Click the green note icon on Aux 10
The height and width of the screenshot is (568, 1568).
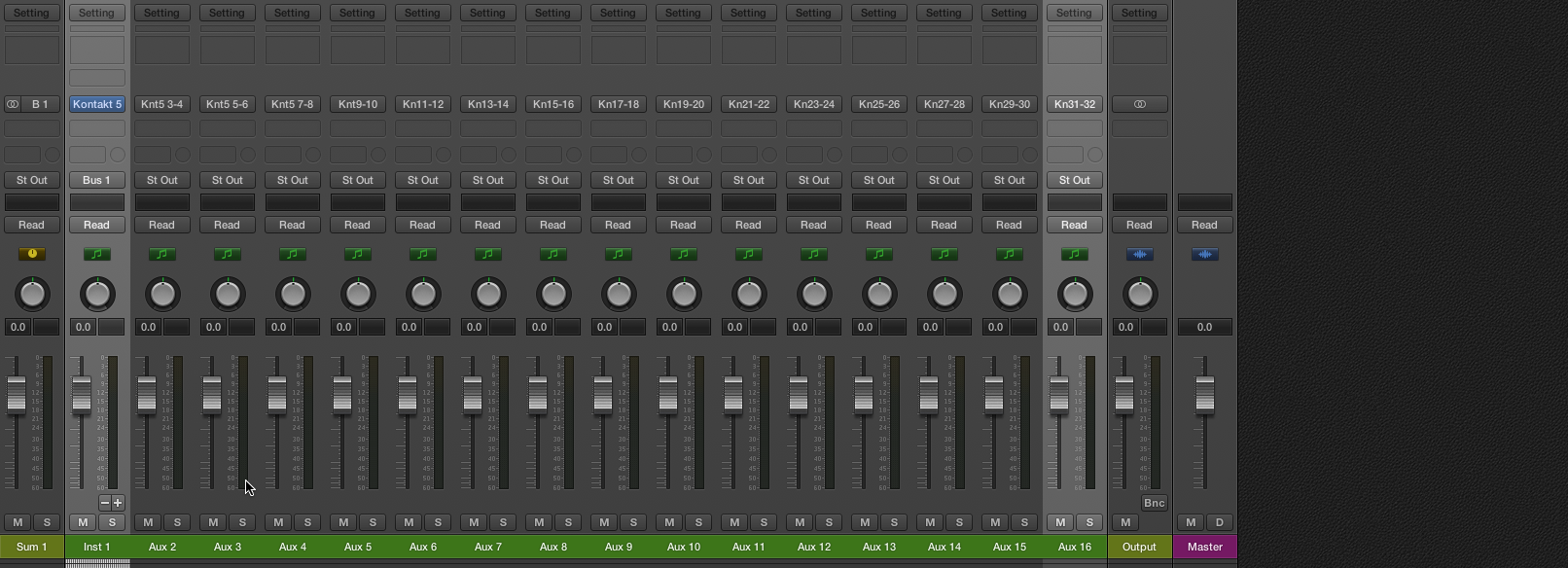[x=684, y=255]
